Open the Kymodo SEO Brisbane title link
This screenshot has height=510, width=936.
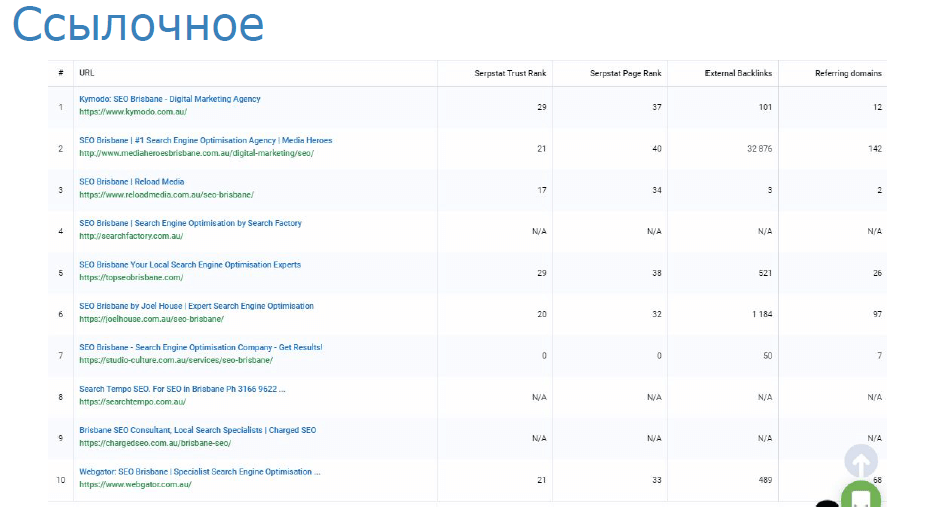click(170, 99)
